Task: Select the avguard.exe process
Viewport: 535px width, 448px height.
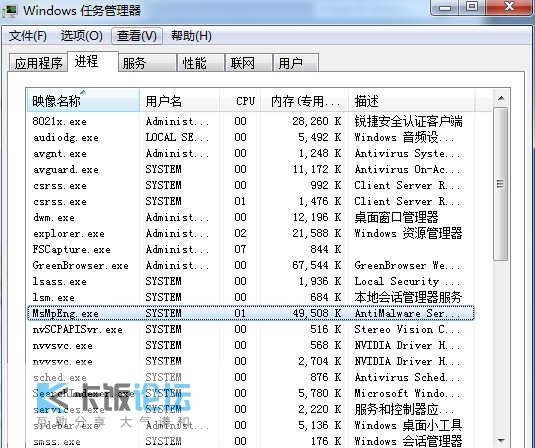Action: (250, 169)
